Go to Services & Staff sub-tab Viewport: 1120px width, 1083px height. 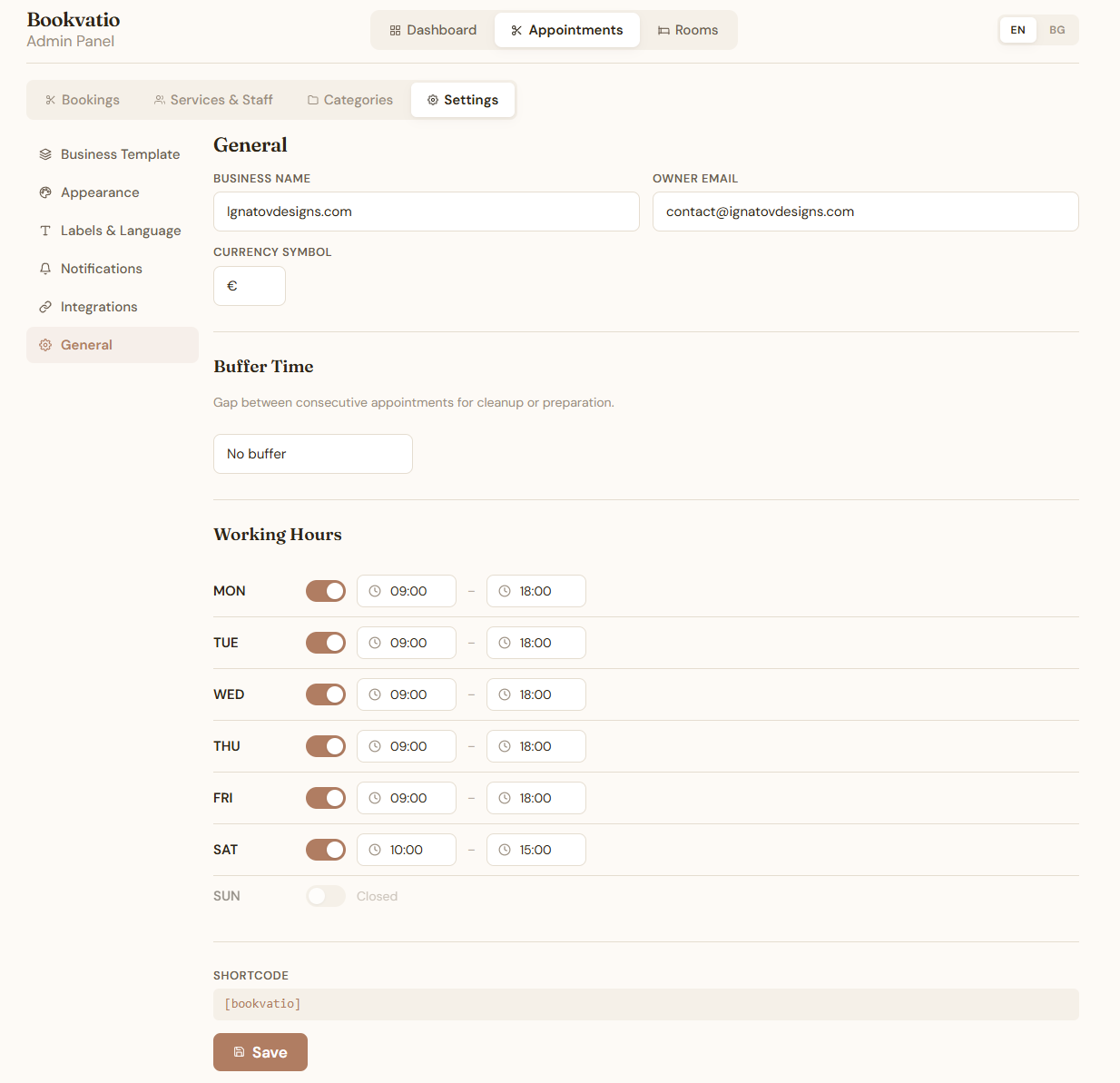(x=213, y=100)
